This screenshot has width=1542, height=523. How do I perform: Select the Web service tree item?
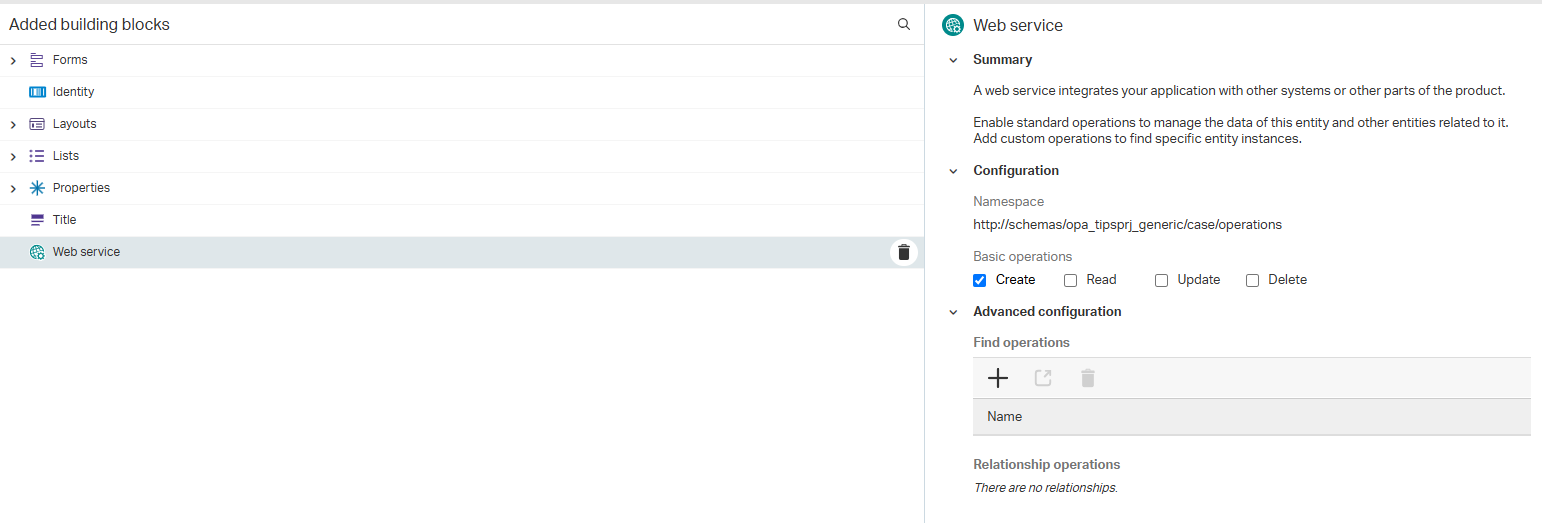86,252
